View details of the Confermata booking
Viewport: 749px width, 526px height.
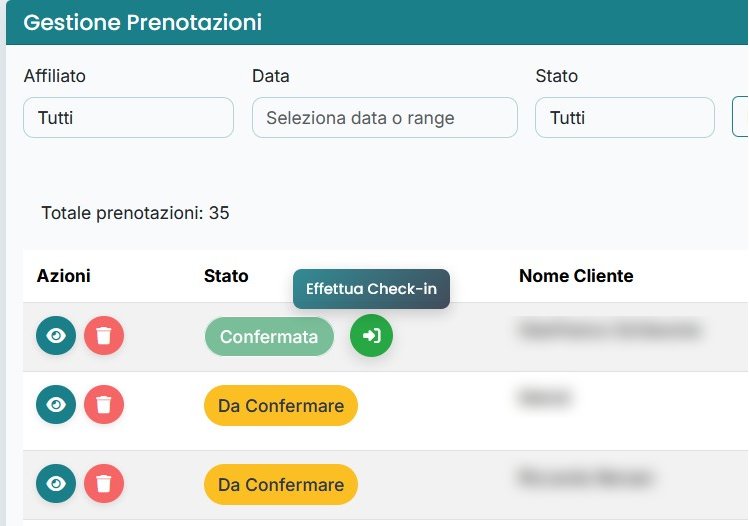pos(56,336)
